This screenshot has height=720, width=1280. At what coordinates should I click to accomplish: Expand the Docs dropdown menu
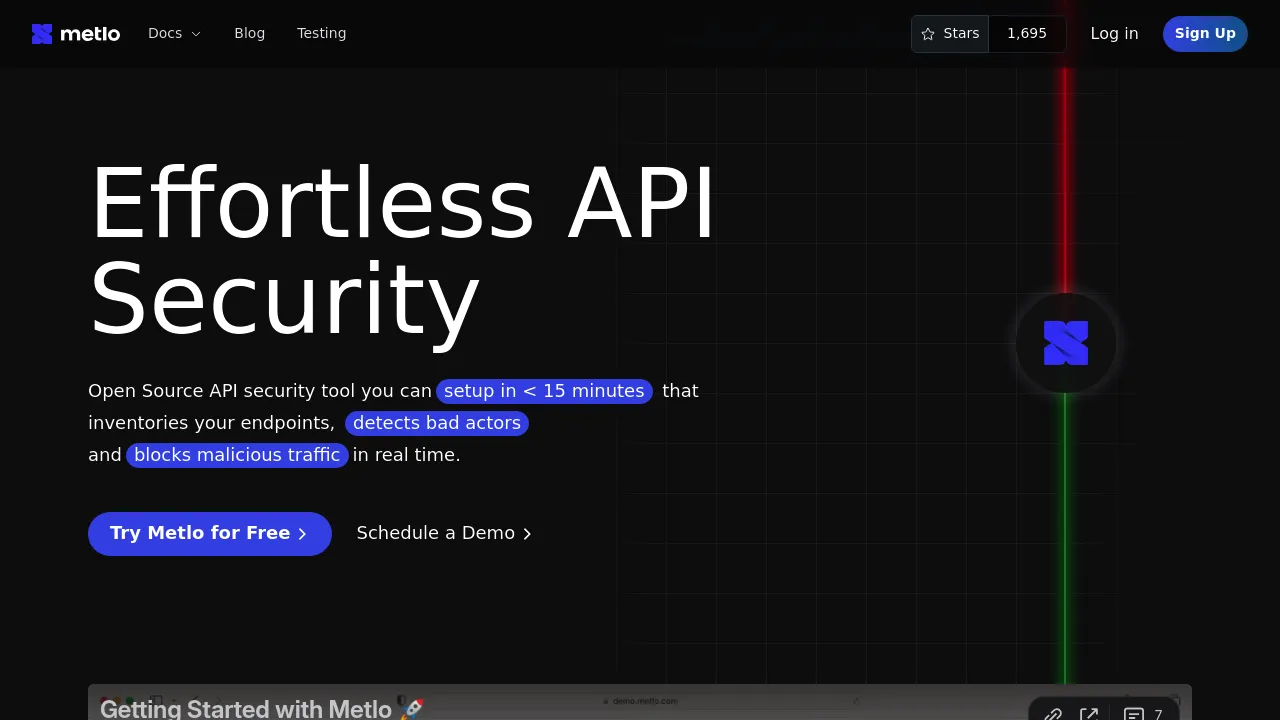[175, 33]
